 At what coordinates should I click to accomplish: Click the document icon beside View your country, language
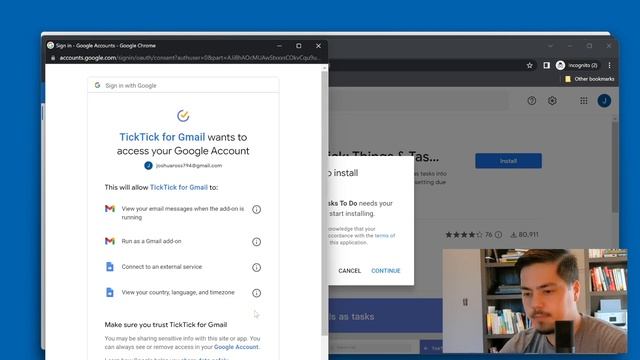(110, 292)
